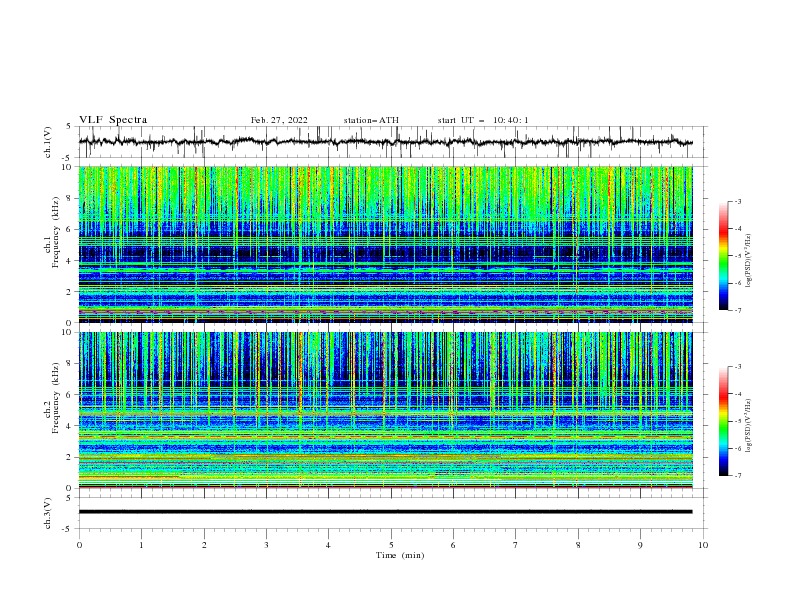Click the "VLF Spectra" plot title
Image resolution: width=792 pixels, height=612 pixels.
[x=113, y=120]
